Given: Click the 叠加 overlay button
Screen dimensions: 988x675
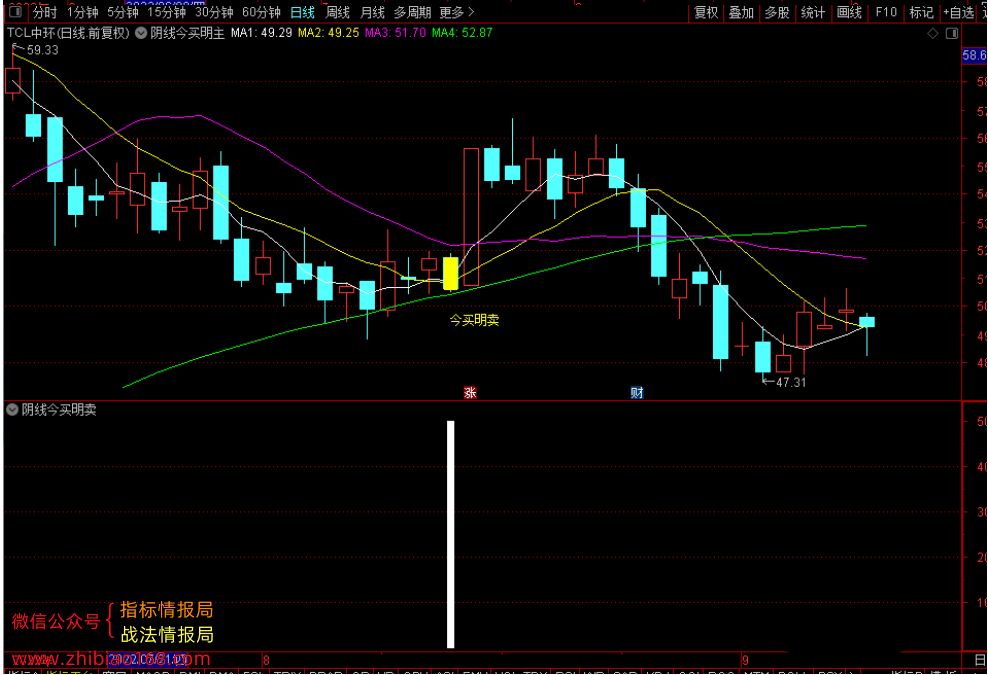Looking at the screenshot, I should point(741,12).
